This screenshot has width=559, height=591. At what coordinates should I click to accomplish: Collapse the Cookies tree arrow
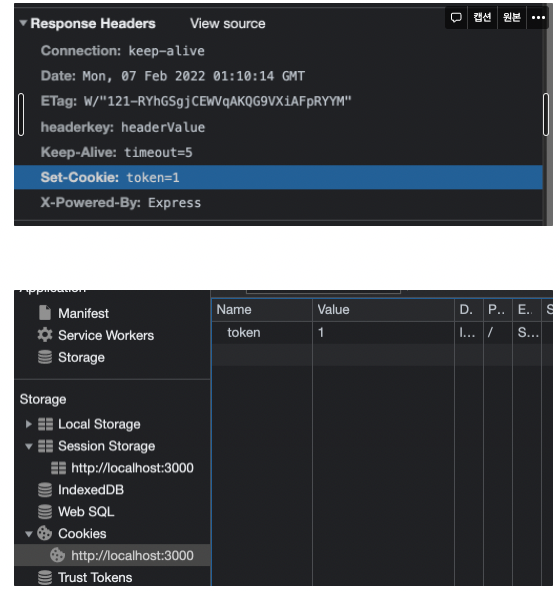click(x=29, y=534)
